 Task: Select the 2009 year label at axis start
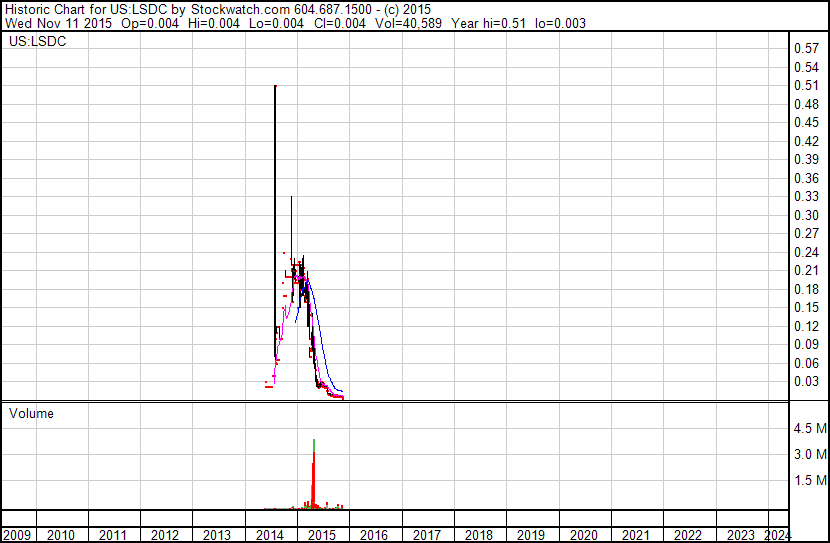tap(17, 535)
